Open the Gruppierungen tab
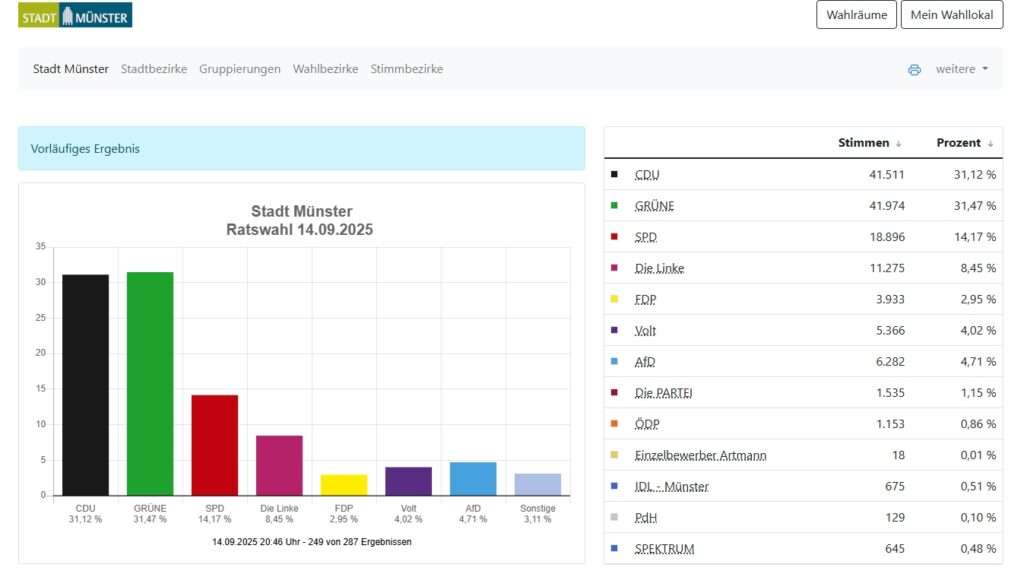The width and height of the screenshot is (1024, 574). [x=240, y=69]
